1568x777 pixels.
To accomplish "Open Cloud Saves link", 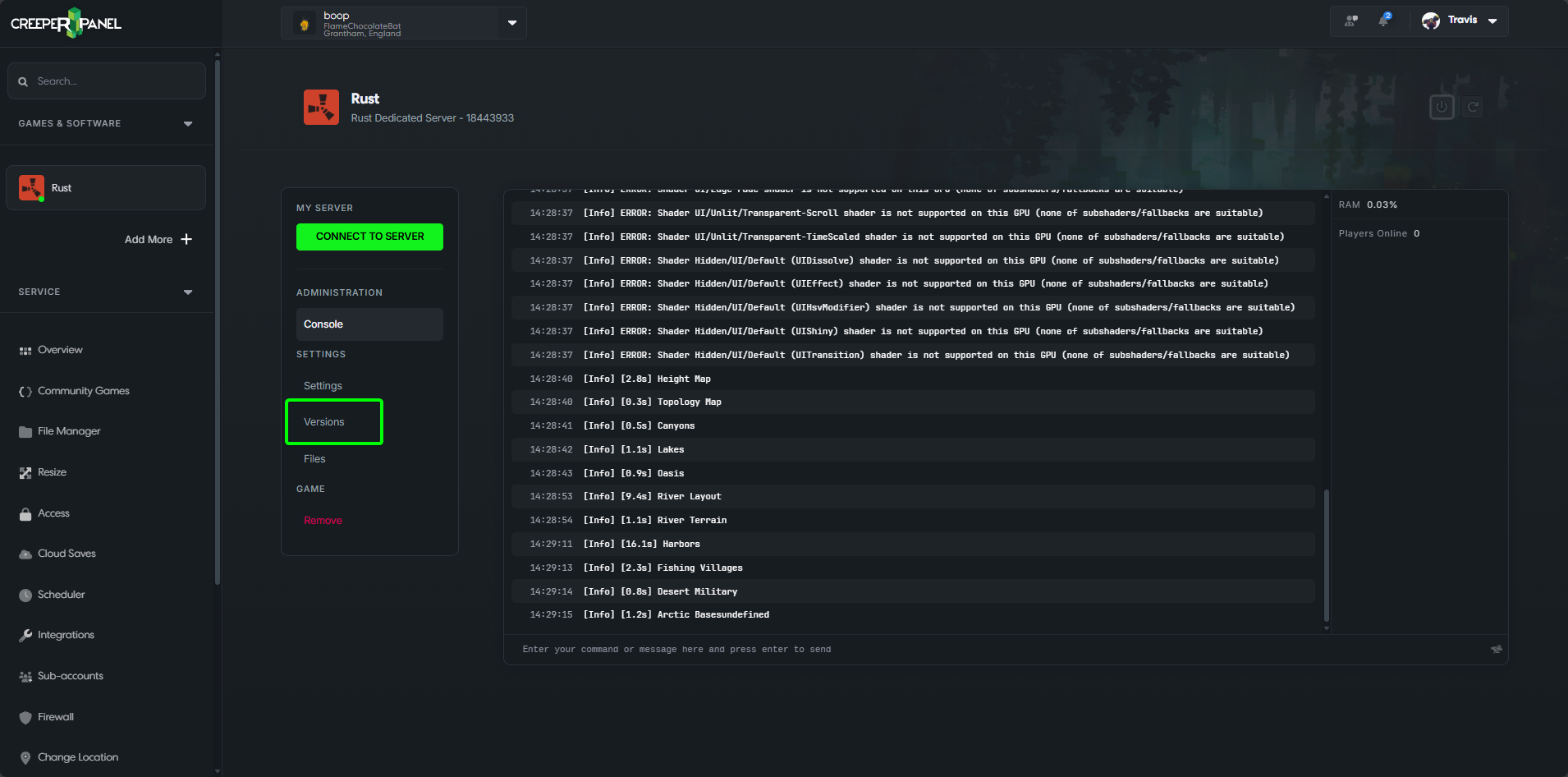I will click(66, 554).
